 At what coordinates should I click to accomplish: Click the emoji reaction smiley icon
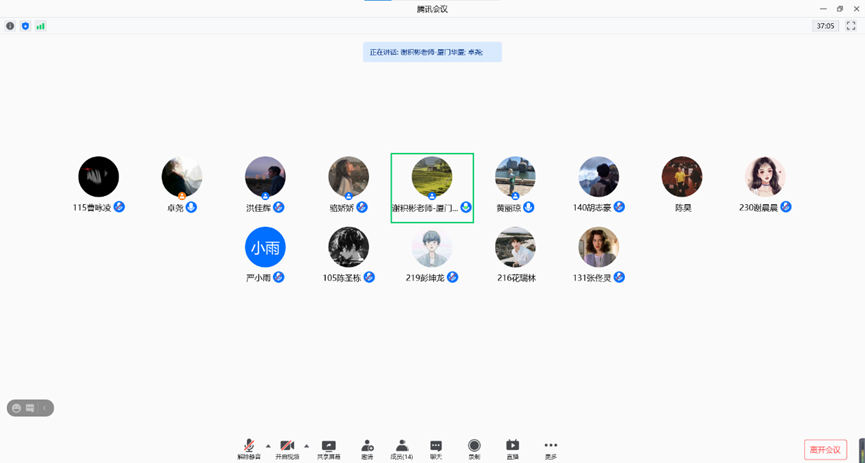coord(17,408)
